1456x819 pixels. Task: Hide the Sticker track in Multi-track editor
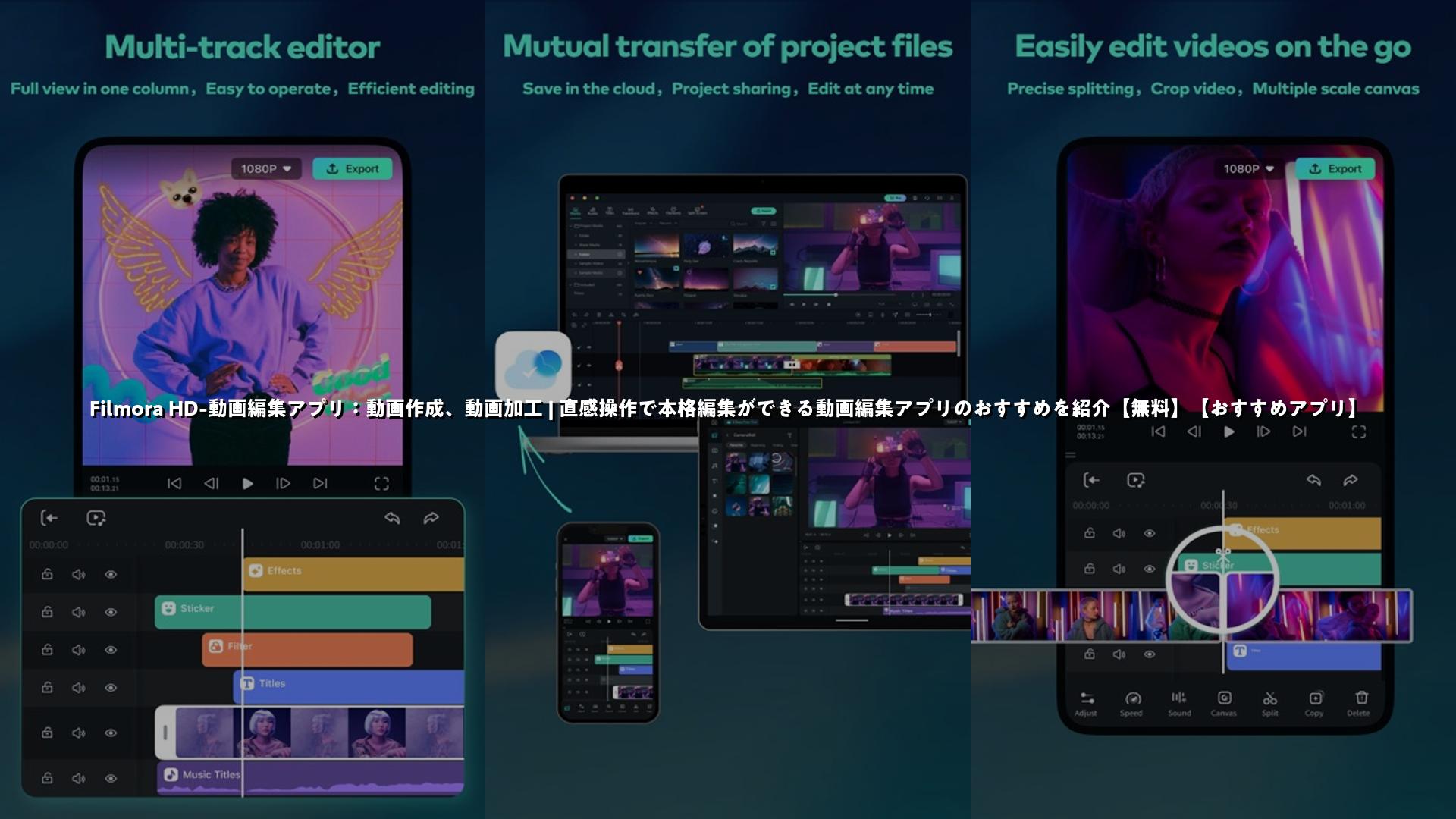click(111, 611)
